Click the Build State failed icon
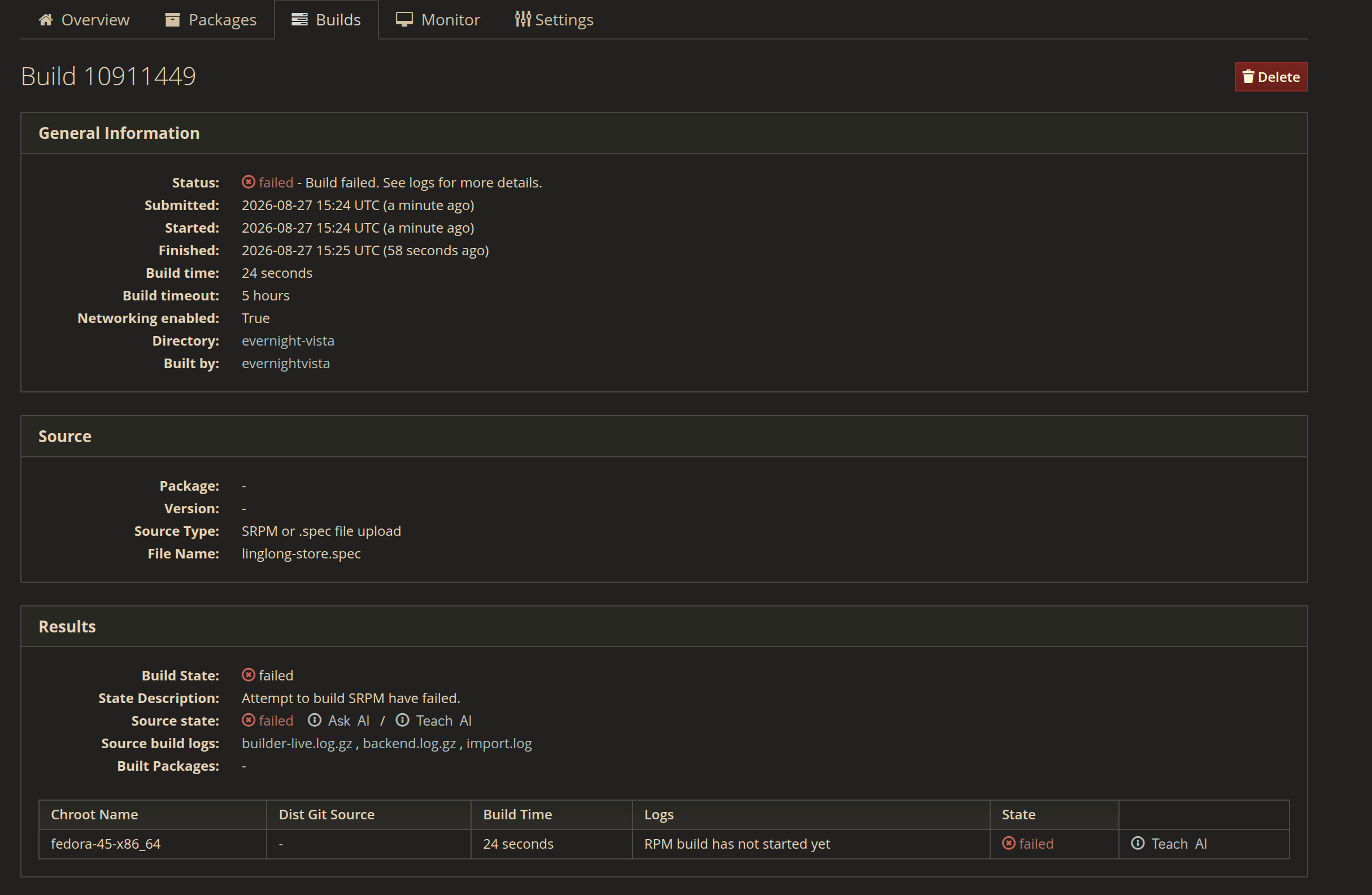The height and width of the screenshot is (895, 1372). (x=249, y=675)
